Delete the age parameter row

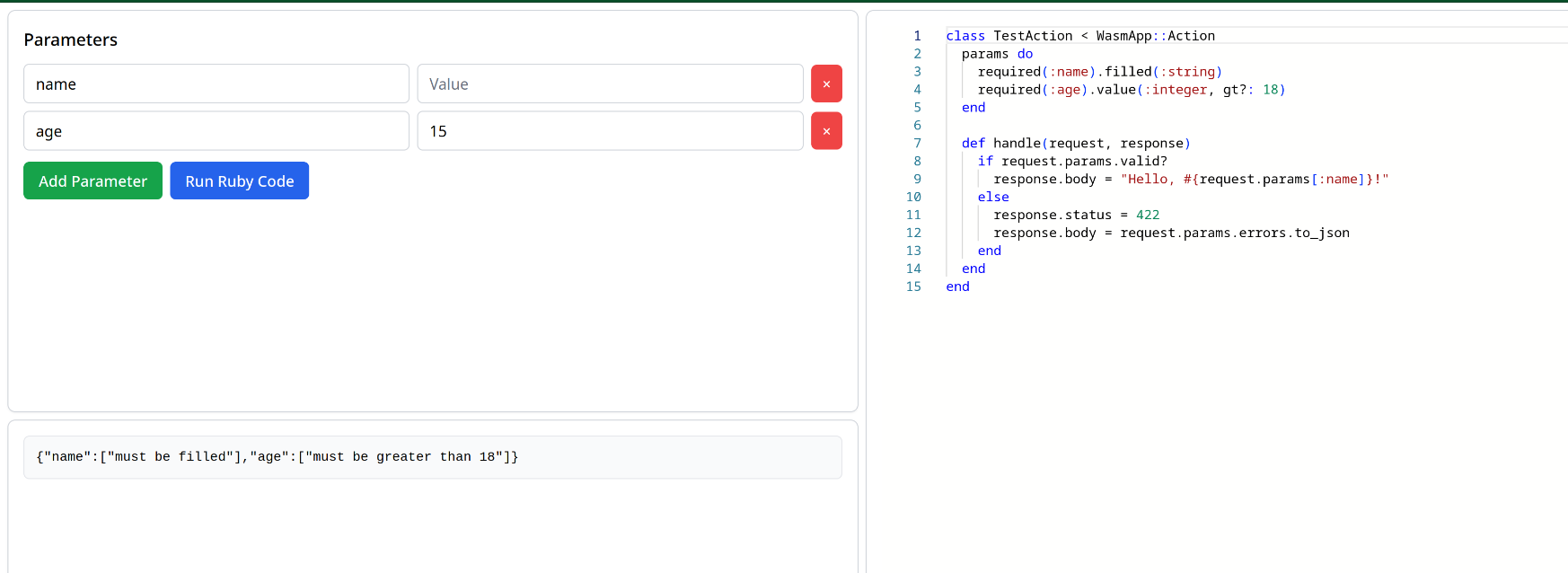coord(826,131)
